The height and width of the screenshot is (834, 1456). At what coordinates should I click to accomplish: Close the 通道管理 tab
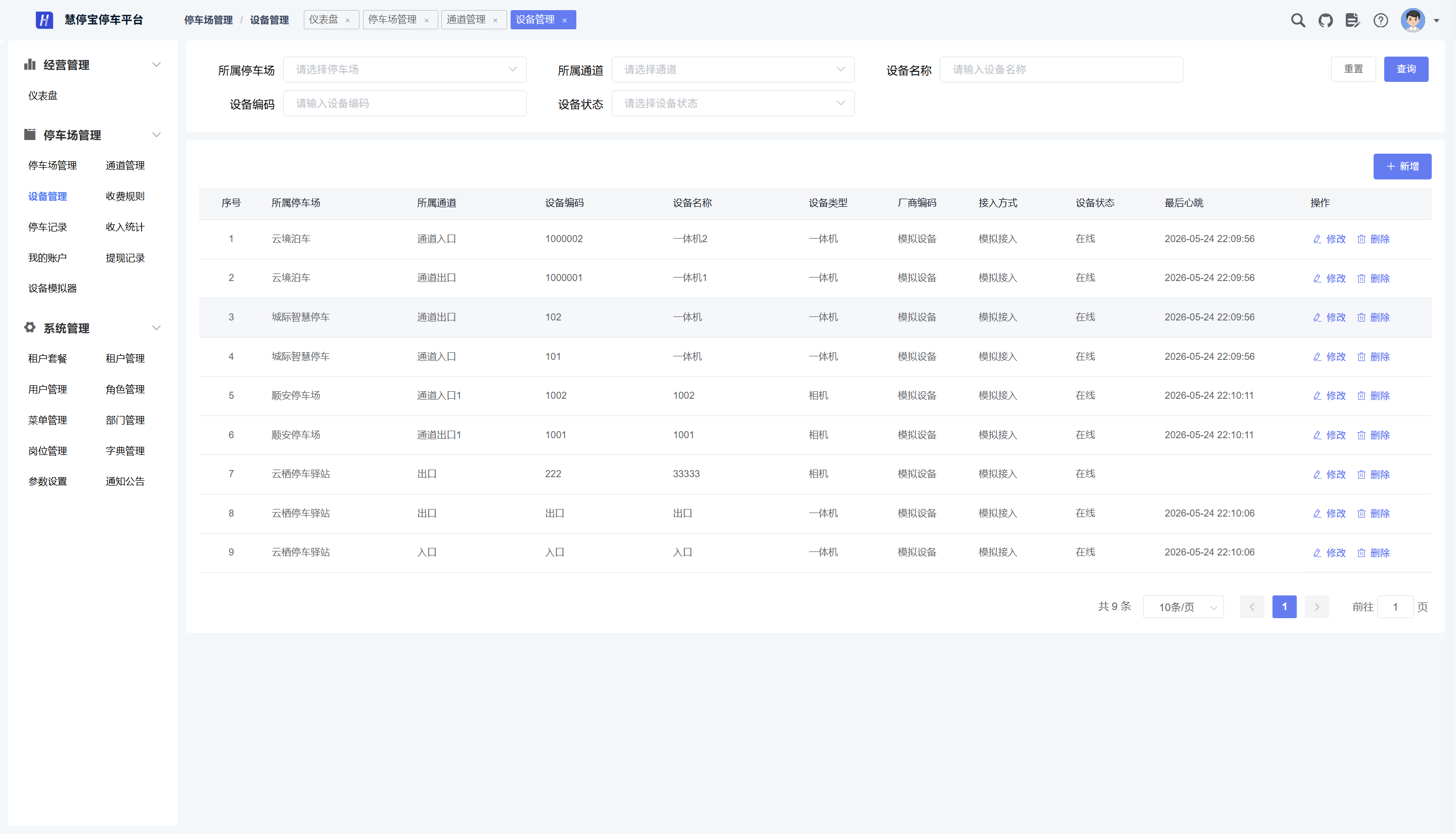point(495,21)
